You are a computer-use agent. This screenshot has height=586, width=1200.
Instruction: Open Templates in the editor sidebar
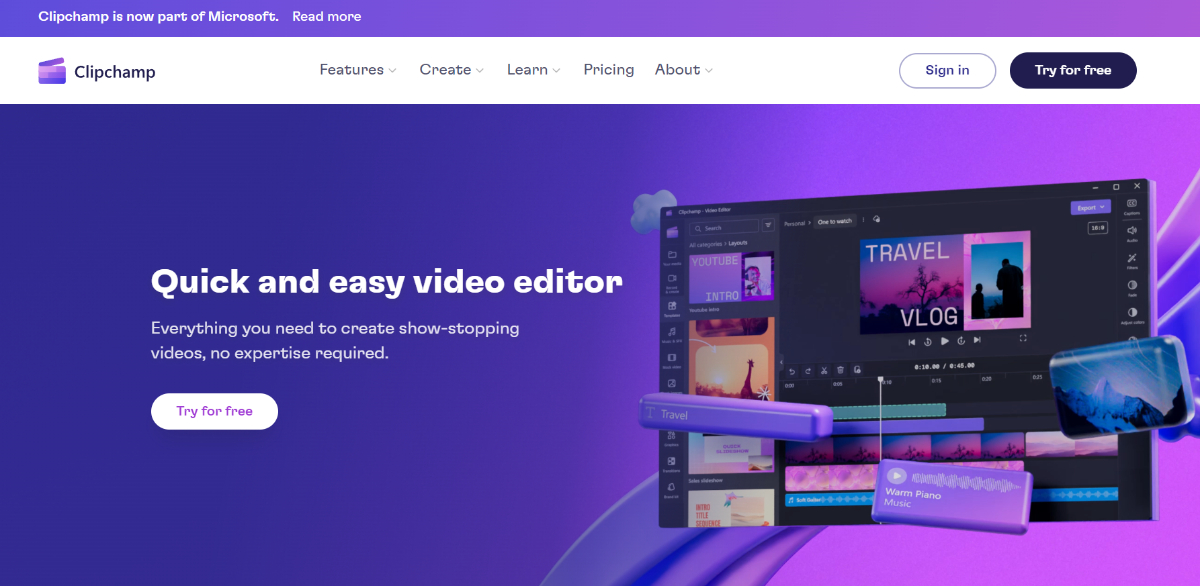(x=672, y=308)
